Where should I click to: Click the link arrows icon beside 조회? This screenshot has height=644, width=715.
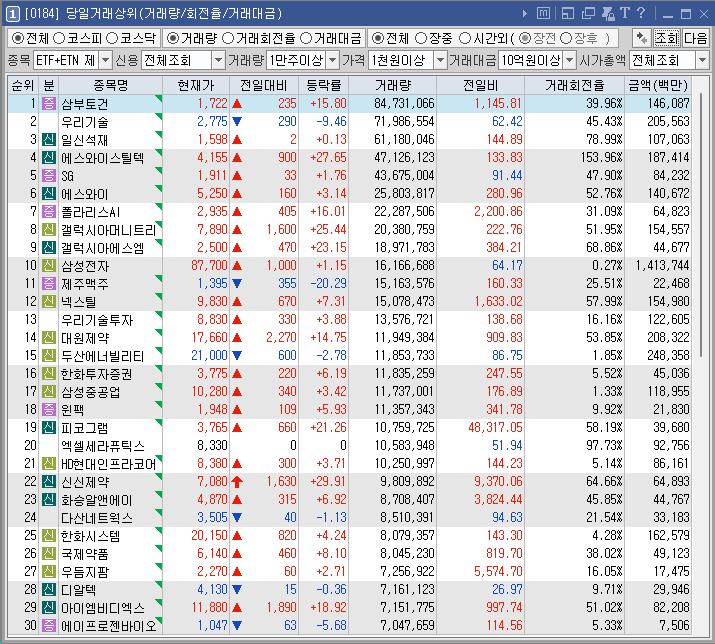(642, 38)
